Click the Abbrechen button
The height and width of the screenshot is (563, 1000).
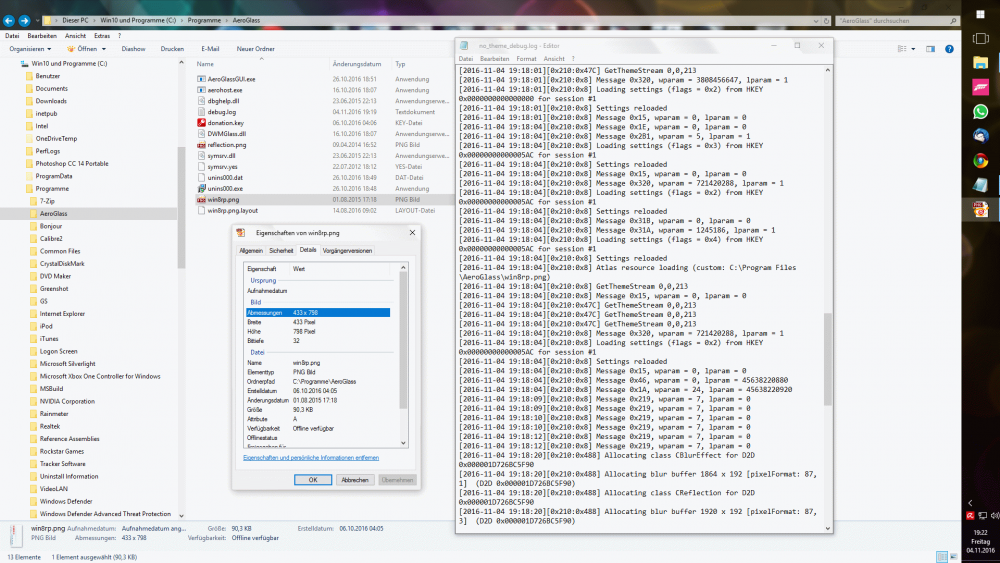pos(354,479)
